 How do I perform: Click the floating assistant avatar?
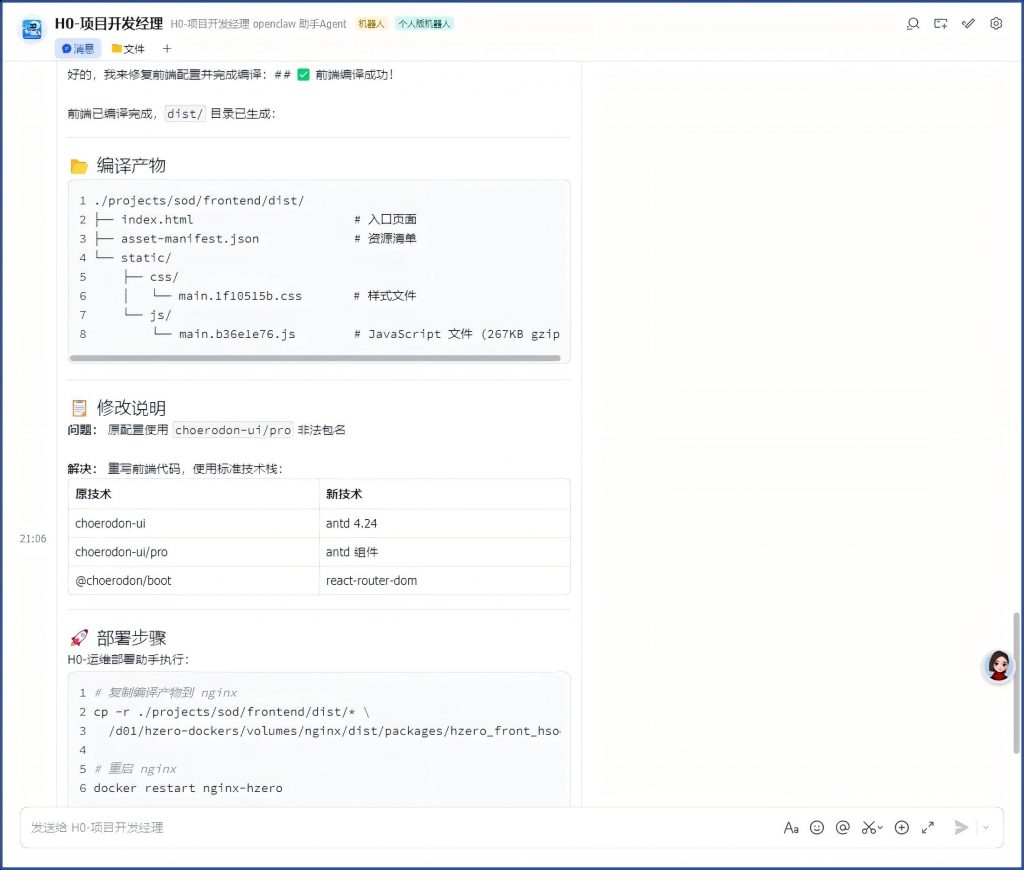[x=998, y=666]
